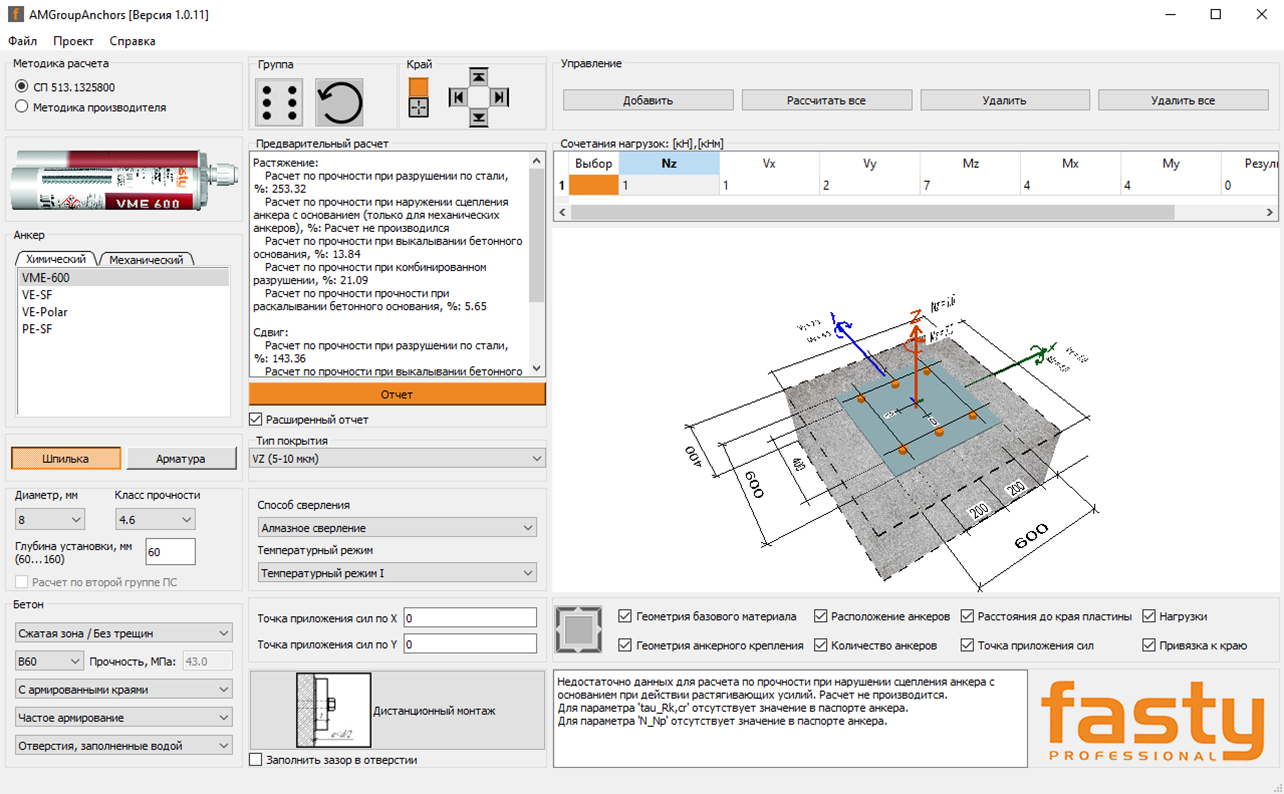Open the Тип покрытия dropdown
The image size is (1284, 794).
click(397, 459)
